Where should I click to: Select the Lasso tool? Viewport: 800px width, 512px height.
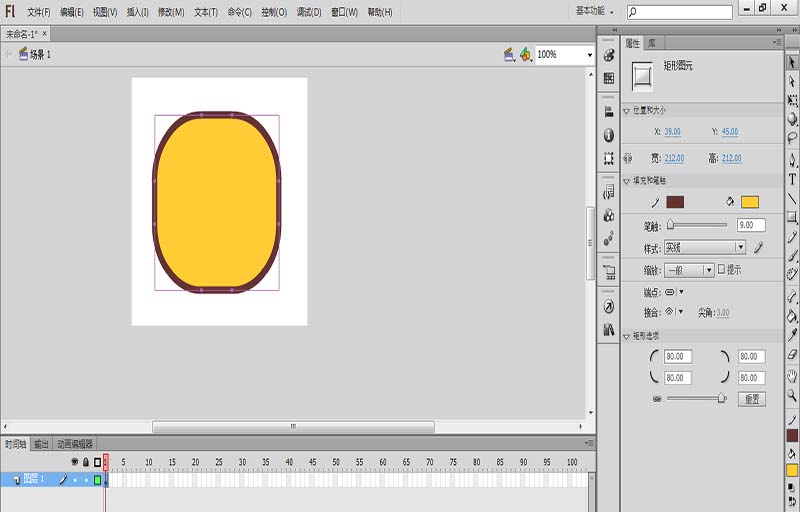[x=792, y=138]
